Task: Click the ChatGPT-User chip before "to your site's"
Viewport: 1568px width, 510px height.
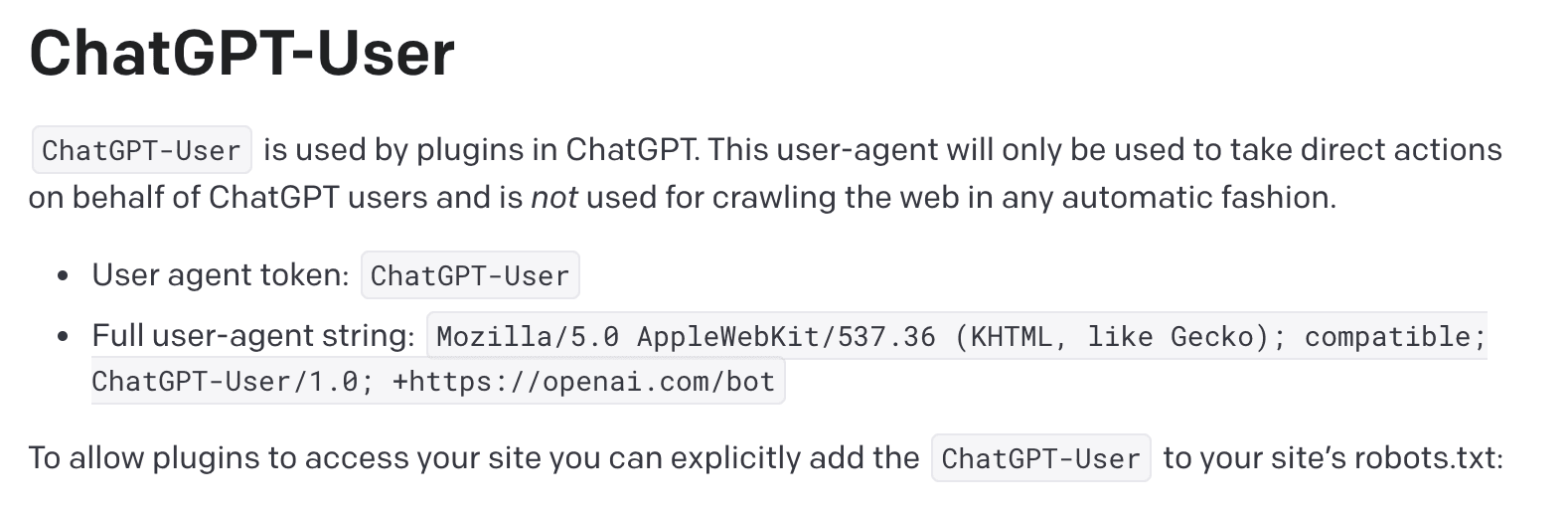Action: tap(1040, 458)
